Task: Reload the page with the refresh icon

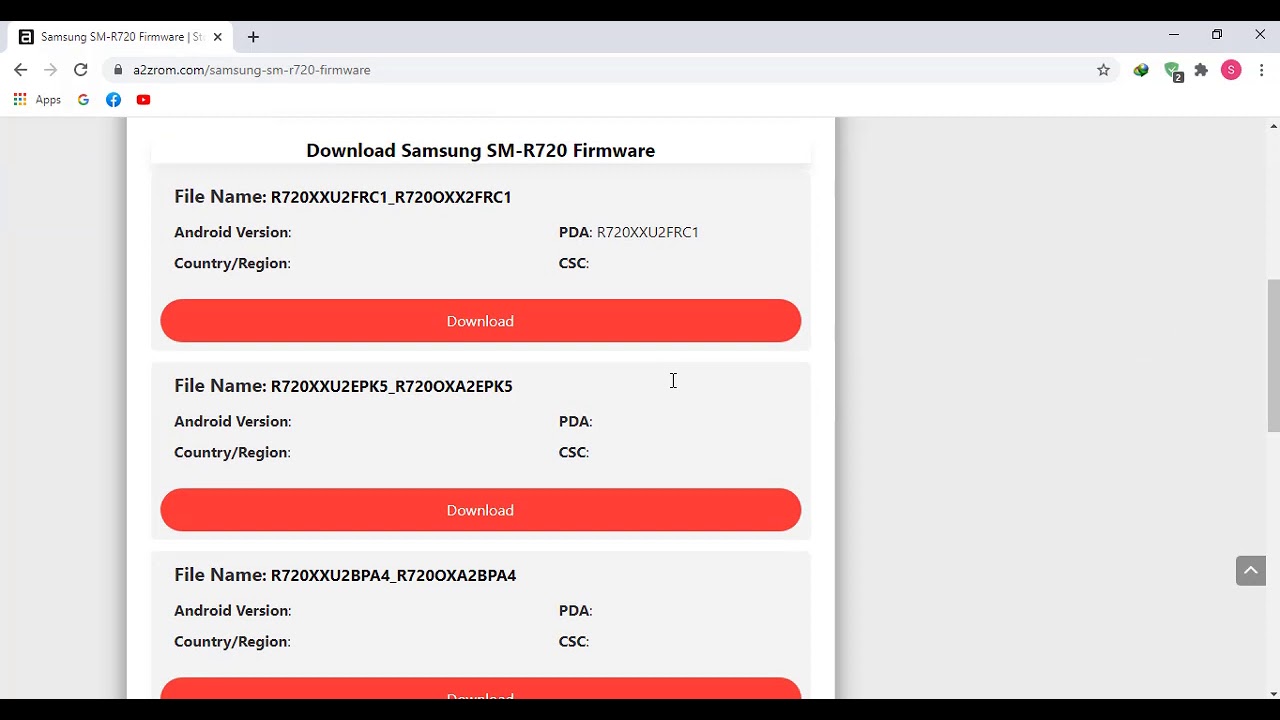Action: [81, 70]
